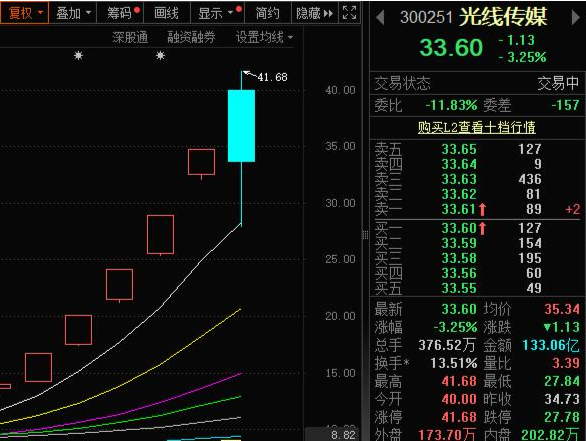
Task: Click red up-arrow beside 33.61
Action: coord(482,209)
